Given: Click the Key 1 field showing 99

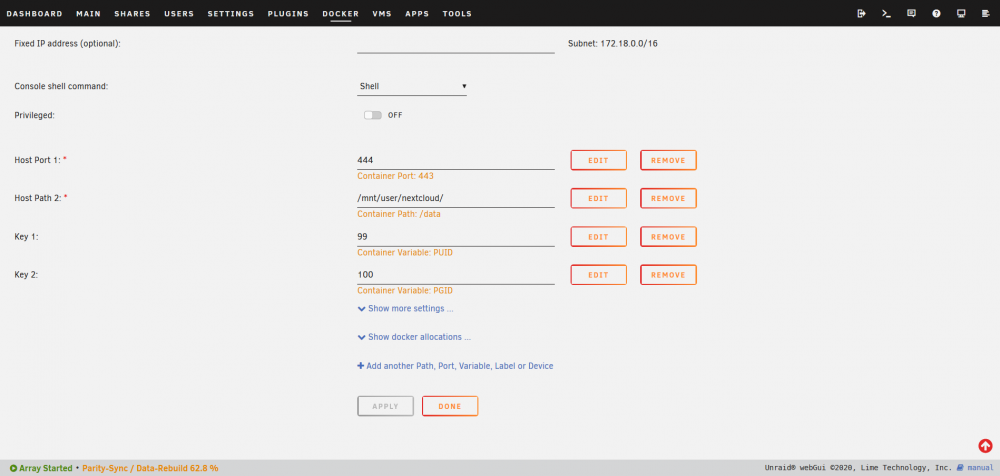Looking at the screenshot, I should click(456, 237).
